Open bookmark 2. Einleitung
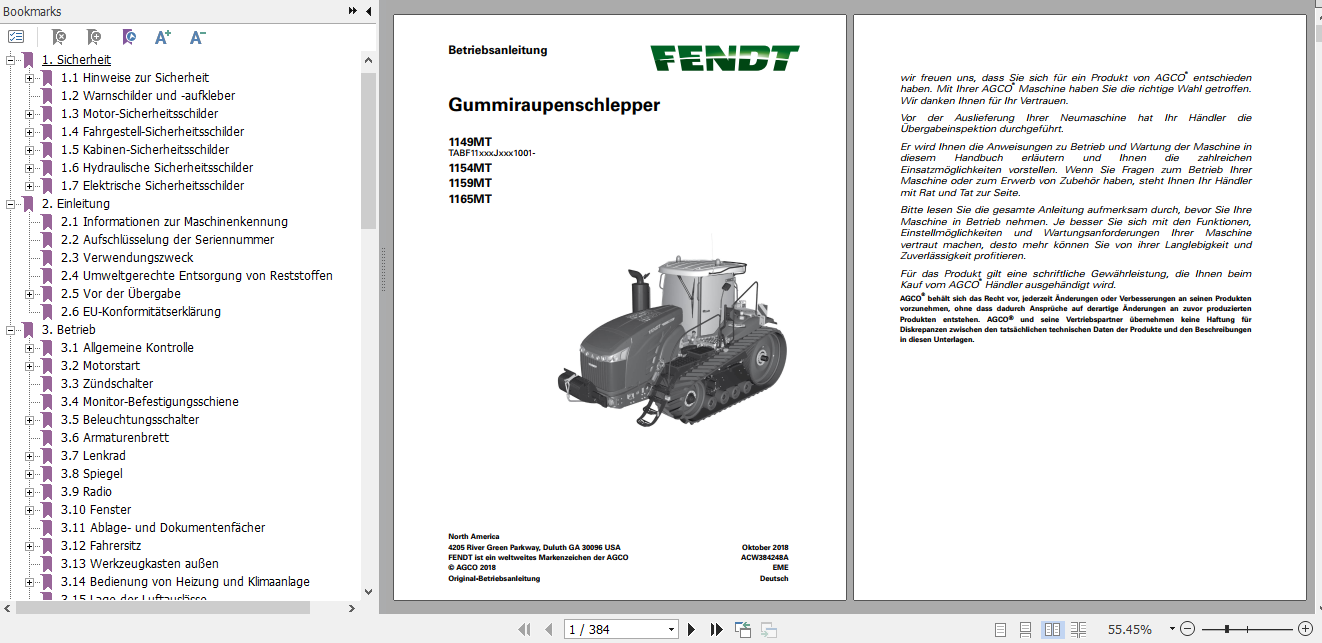This screenshot has width=1322, height=643. [x=76, y=203]
